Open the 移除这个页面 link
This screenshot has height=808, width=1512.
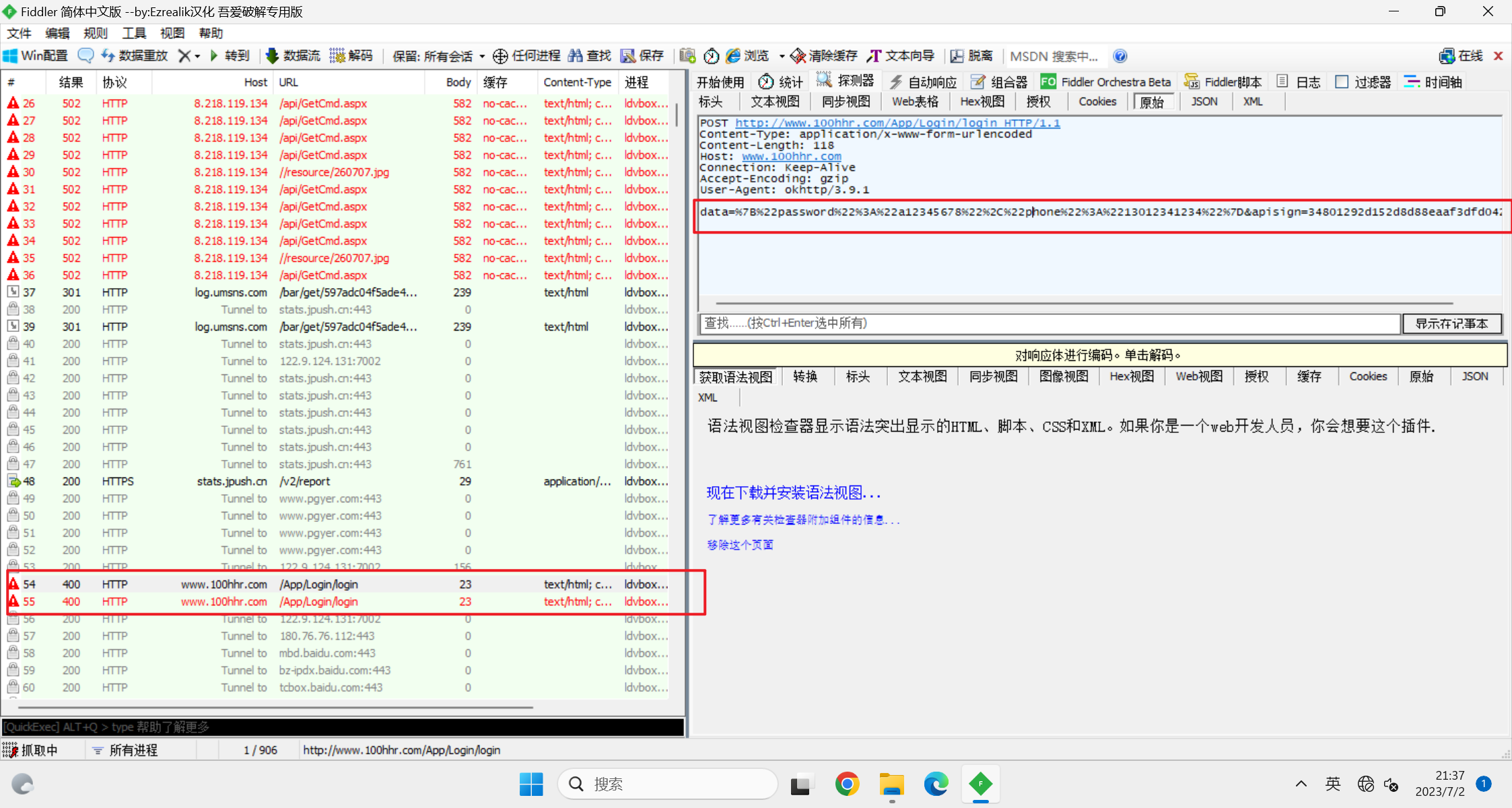(x=739, y=544)
